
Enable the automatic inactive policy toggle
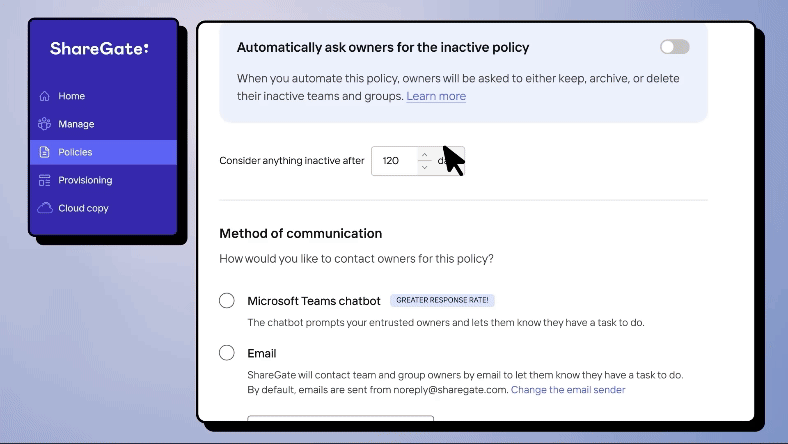674,47
